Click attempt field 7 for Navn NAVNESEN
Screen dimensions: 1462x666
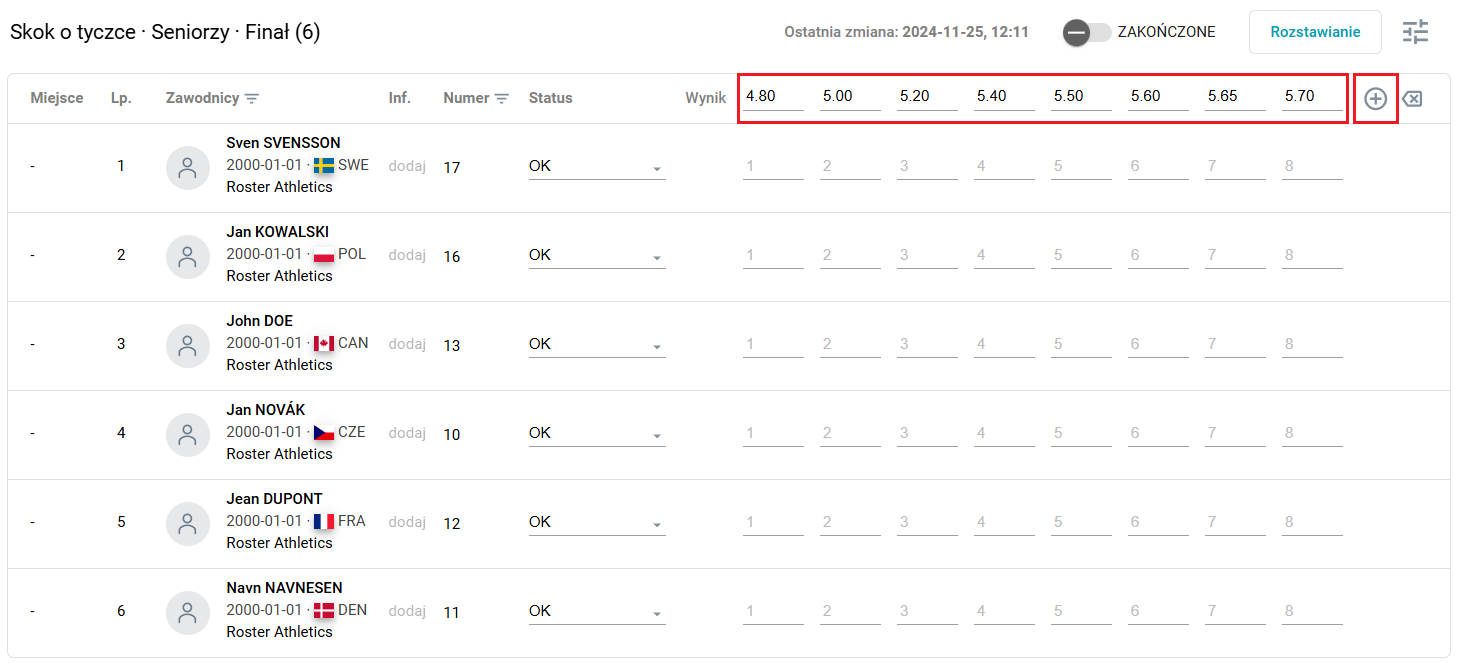coord(1235,611)
